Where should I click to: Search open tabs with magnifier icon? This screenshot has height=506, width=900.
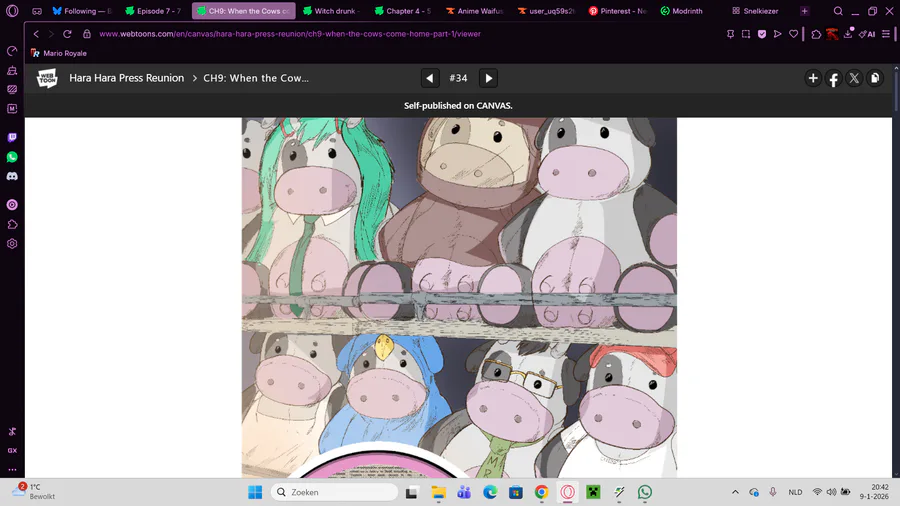point(838,11)
